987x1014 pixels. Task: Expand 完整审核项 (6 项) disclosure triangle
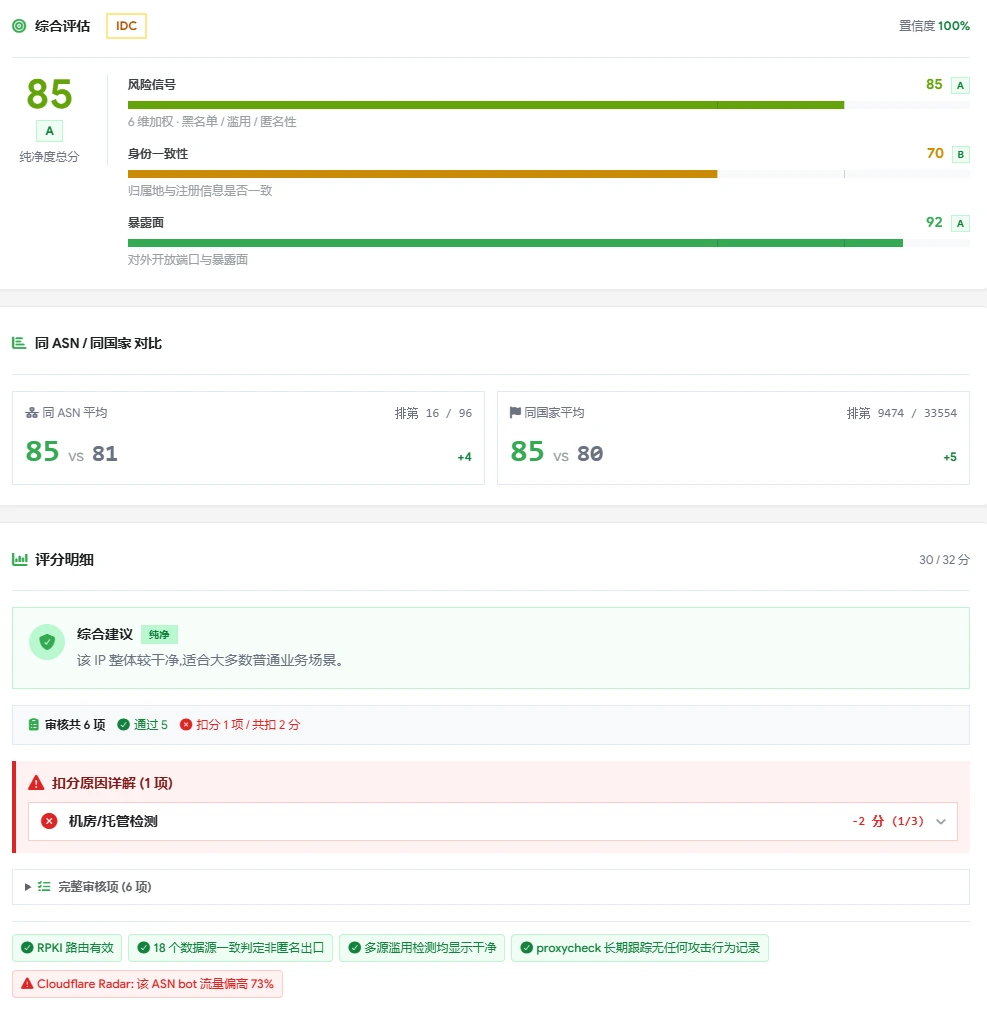pos(28,887)
